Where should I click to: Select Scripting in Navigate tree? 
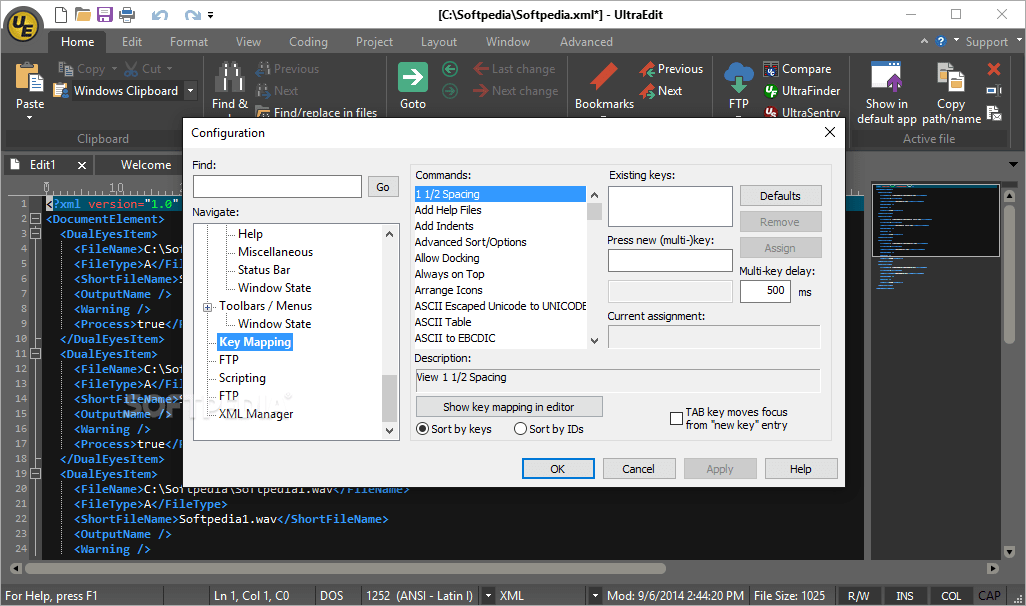point(242,378)
